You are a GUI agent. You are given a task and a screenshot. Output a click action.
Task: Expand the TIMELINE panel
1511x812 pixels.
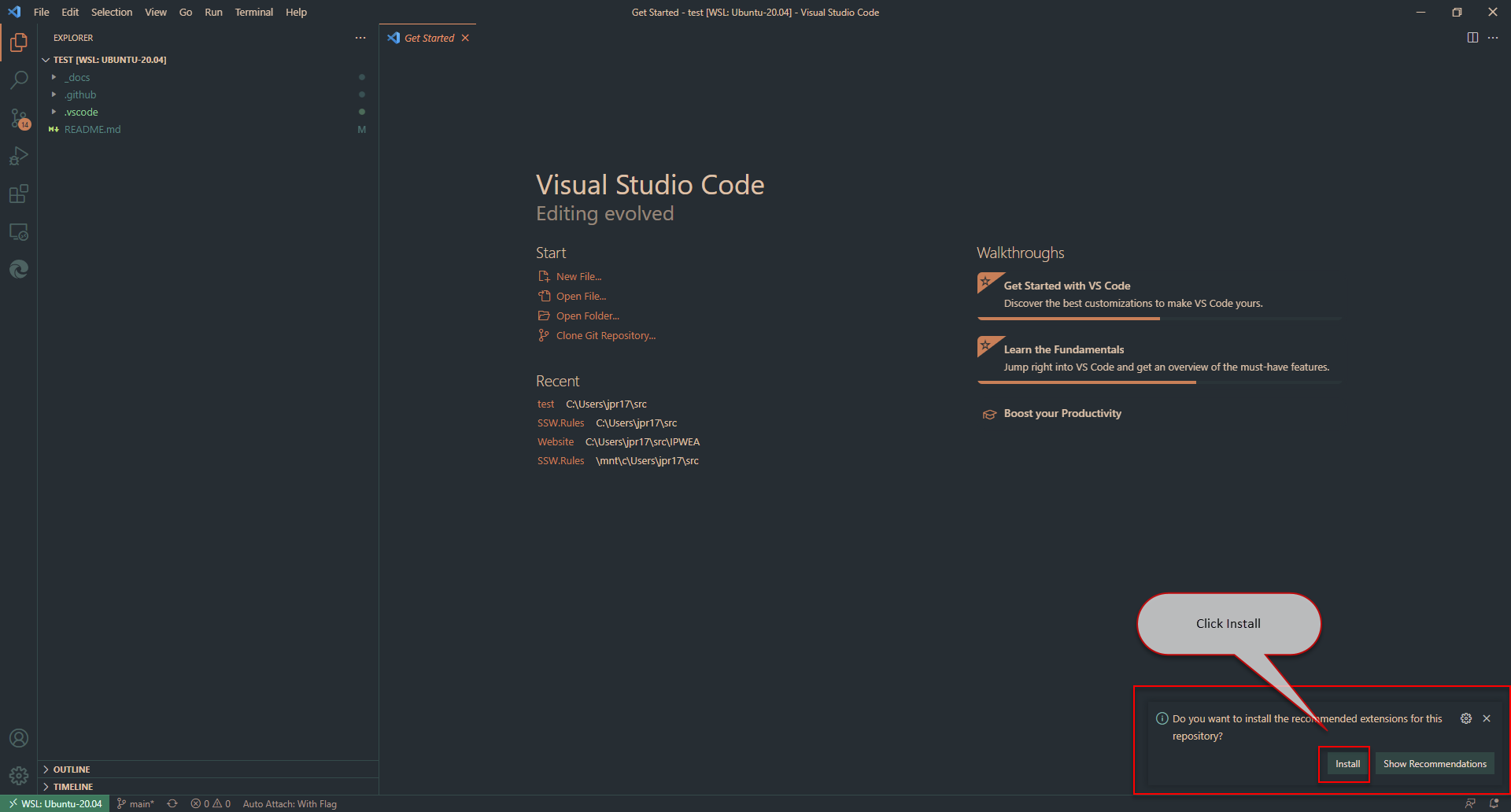(x=208, y=787)
